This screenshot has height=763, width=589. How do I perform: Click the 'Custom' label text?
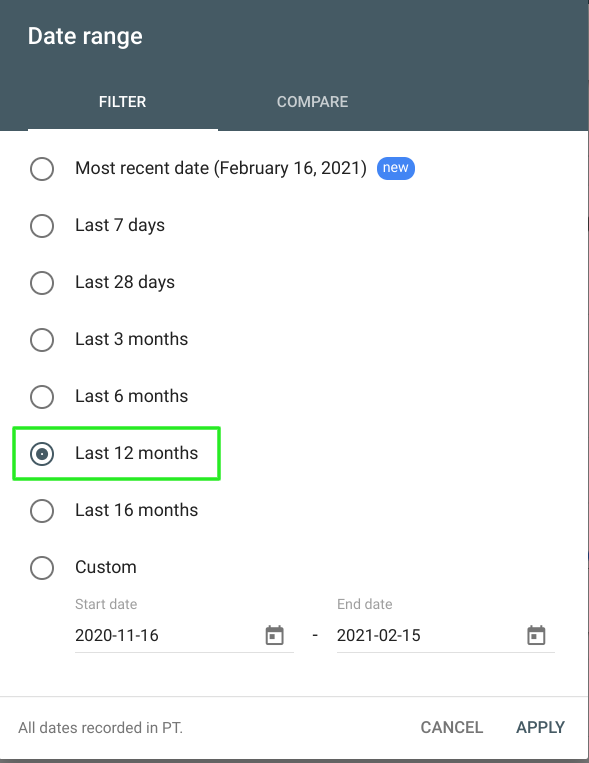[106, 567]
